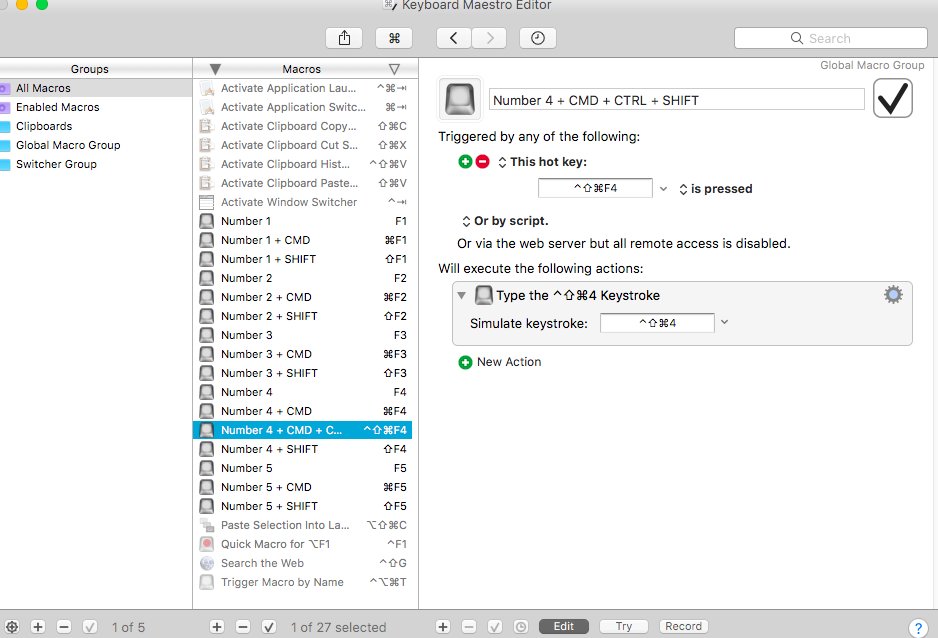Toggle macro enabled checkmark beside 1 of 27

(269, 627)
